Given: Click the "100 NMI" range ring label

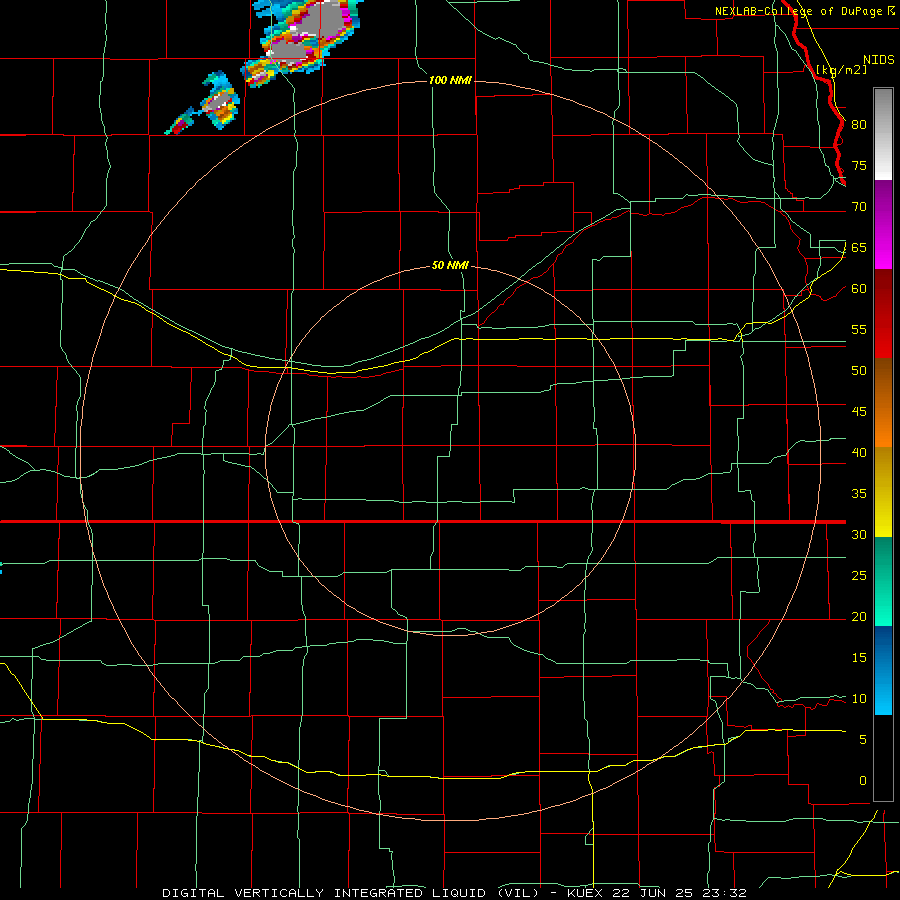Looking at the screenshot, I should pyautogui.click(x=450, y=80).
